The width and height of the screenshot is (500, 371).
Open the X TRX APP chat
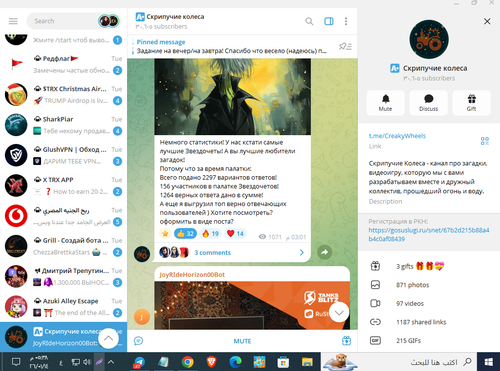(x=63, y=186)
